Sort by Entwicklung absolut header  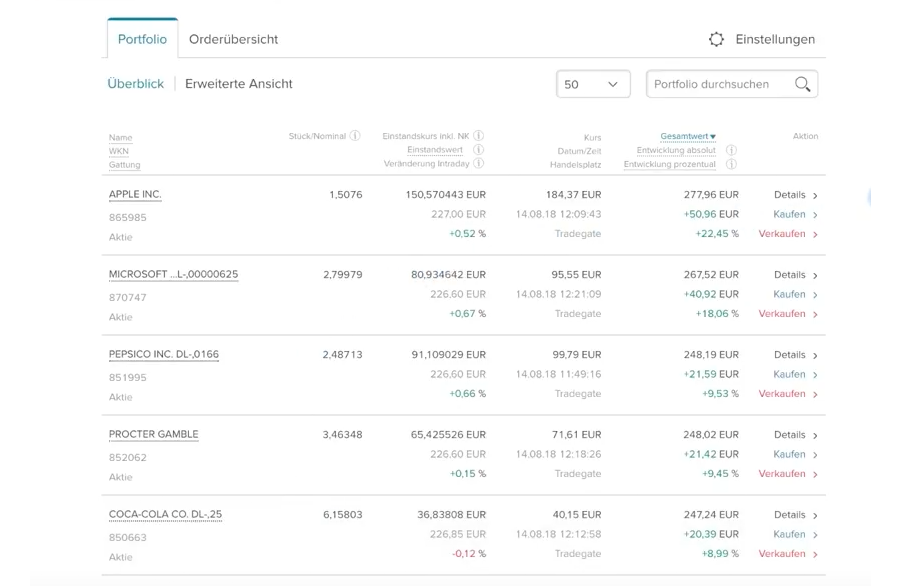tap(676, 150)
